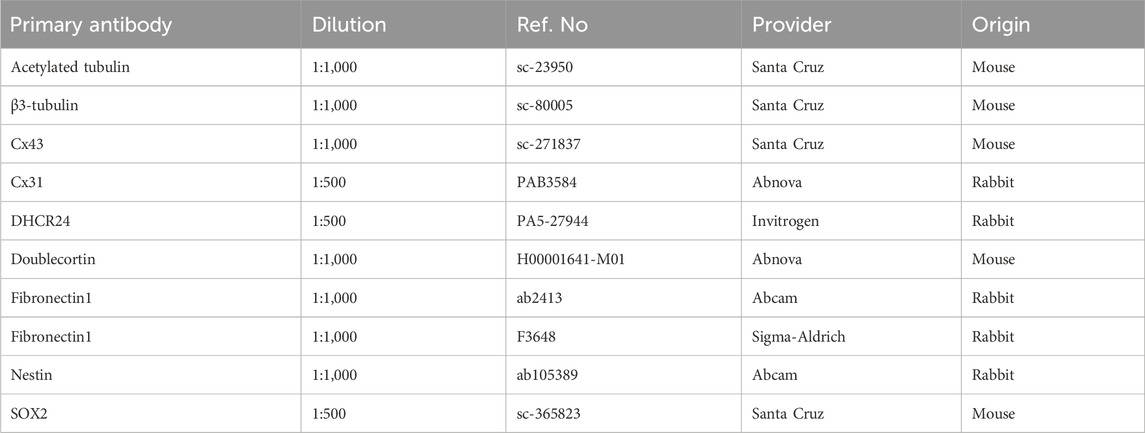Click the Provider column header
The width and height of the screenshot is (1145, 433).
(x=851, y=24)
